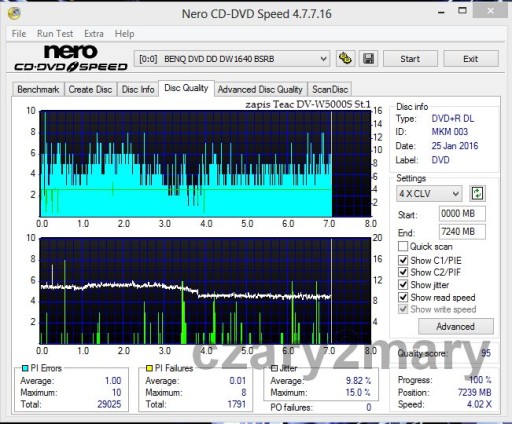Click the disc ID value MKM 003

click(450, 132)
